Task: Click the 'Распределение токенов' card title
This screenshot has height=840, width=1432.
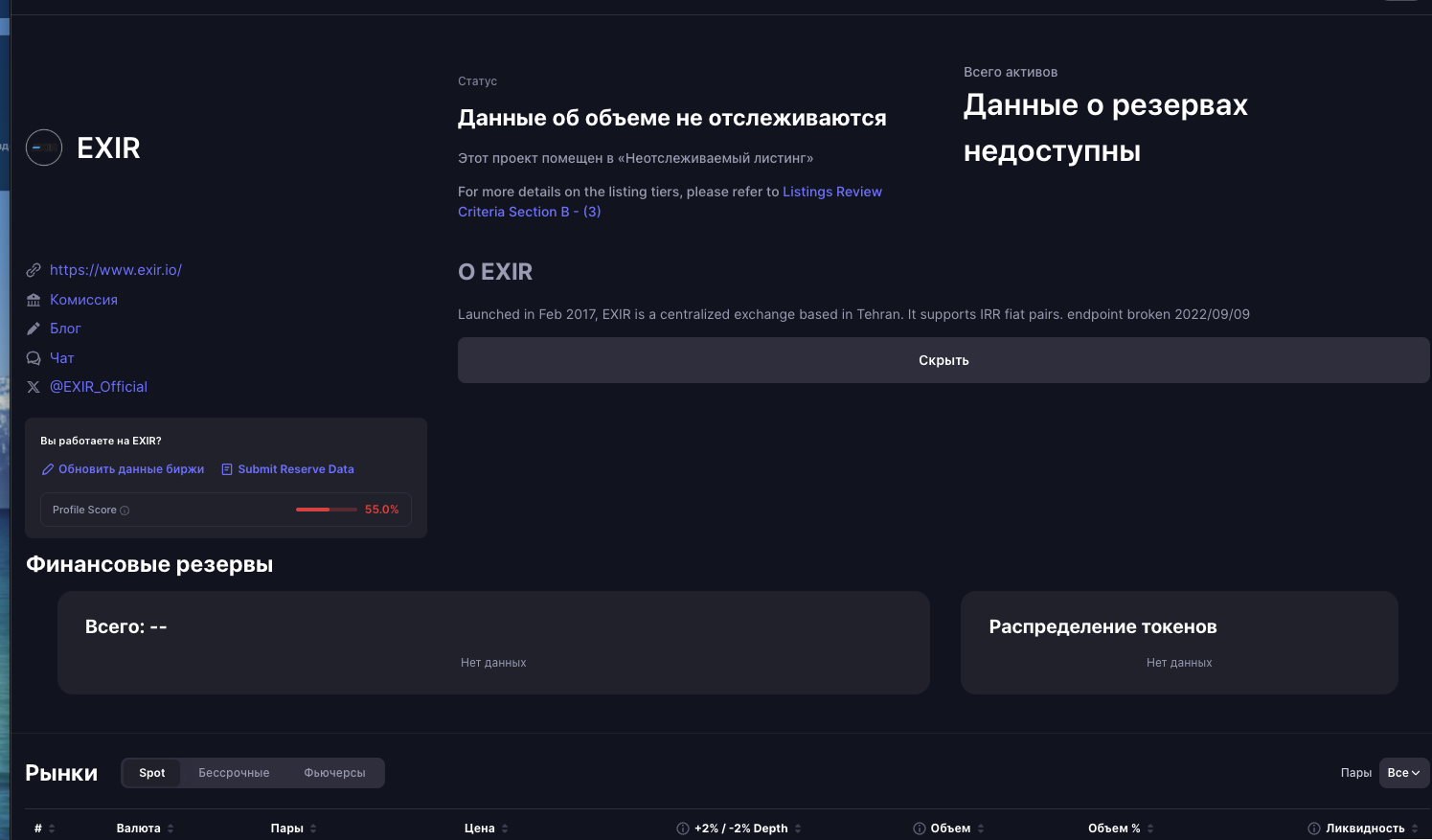Action: [x=1102, y=626]
